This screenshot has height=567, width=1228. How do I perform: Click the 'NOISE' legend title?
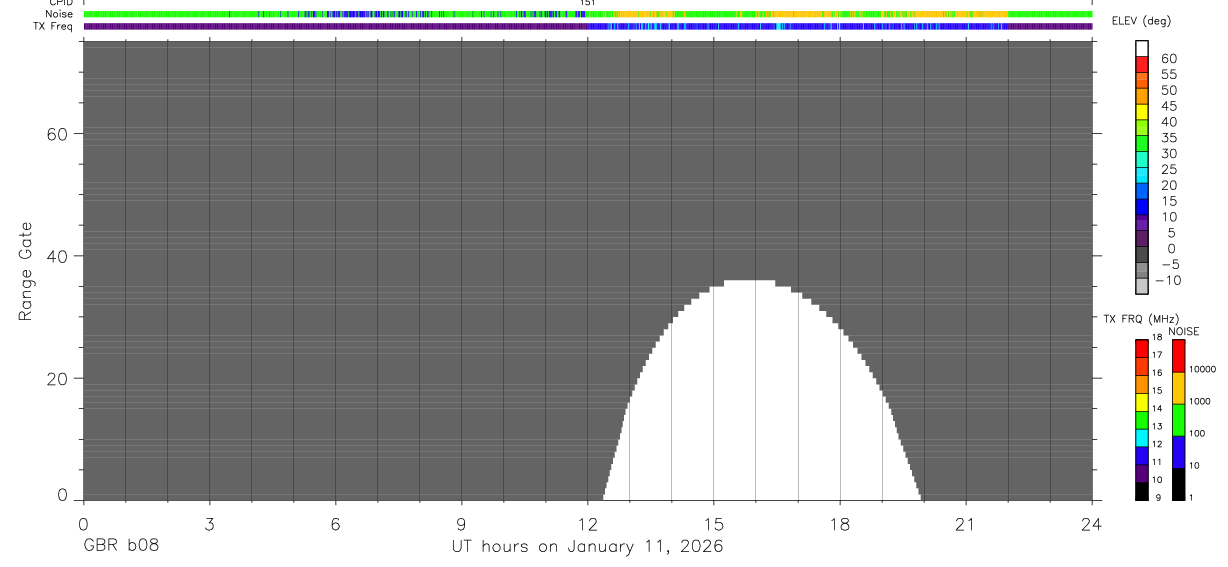click(1184, 331)
